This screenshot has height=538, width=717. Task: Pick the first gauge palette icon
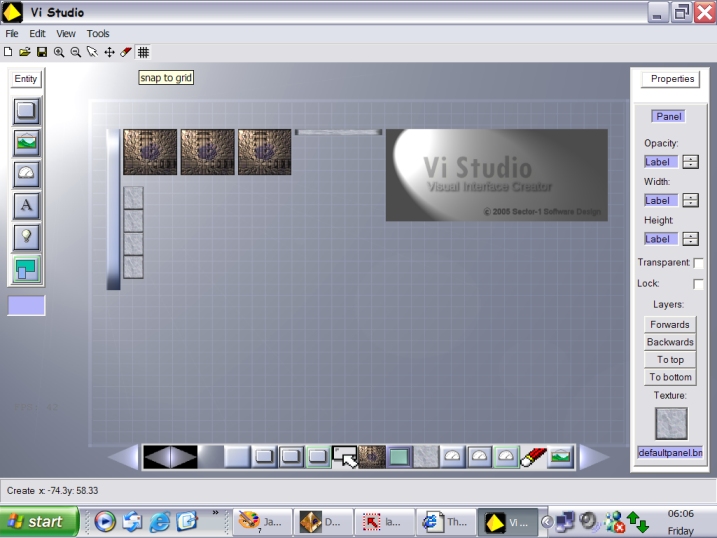click(x=453, y=457)
